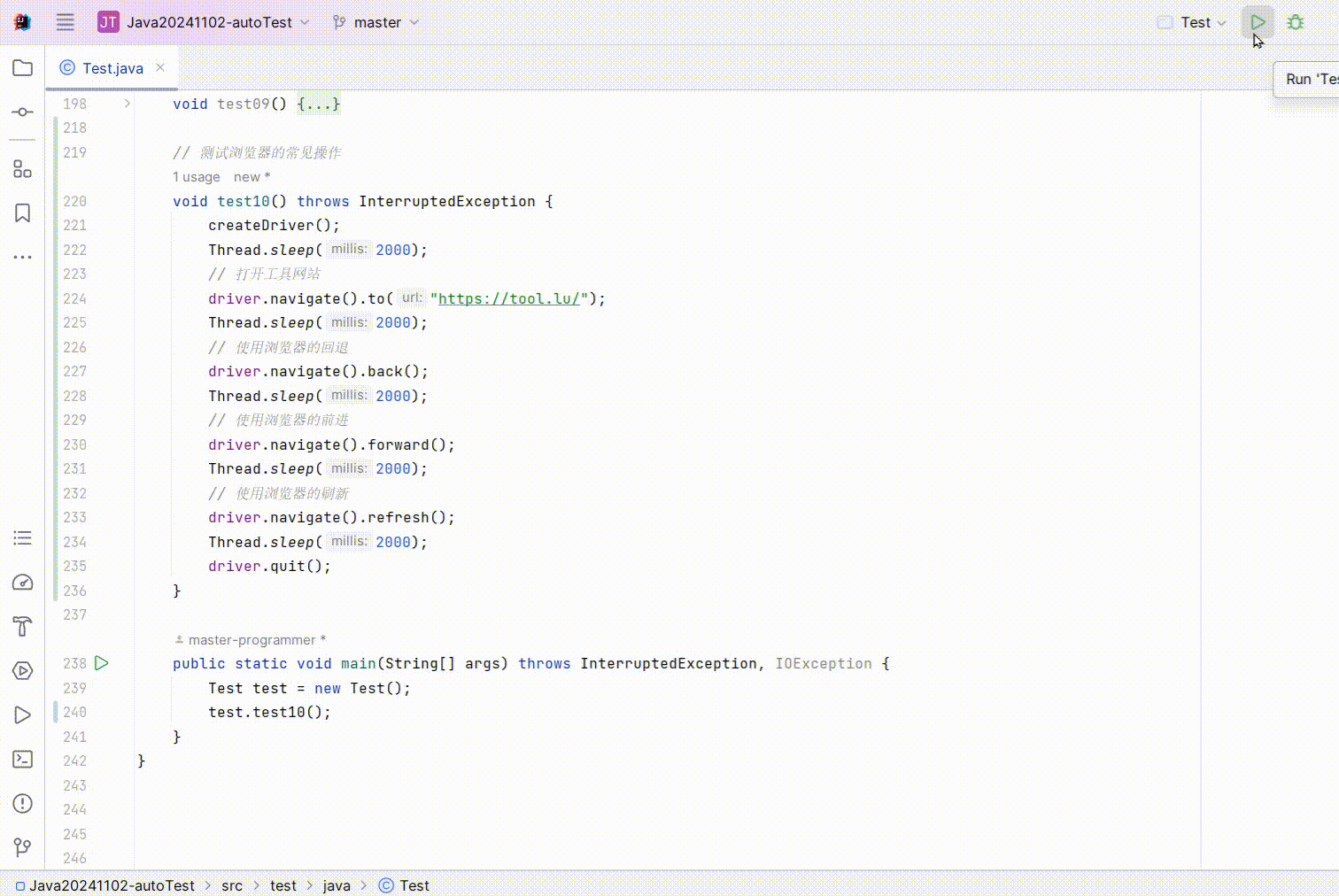
Task: Click the IOException in main signature
Action: 824,663
